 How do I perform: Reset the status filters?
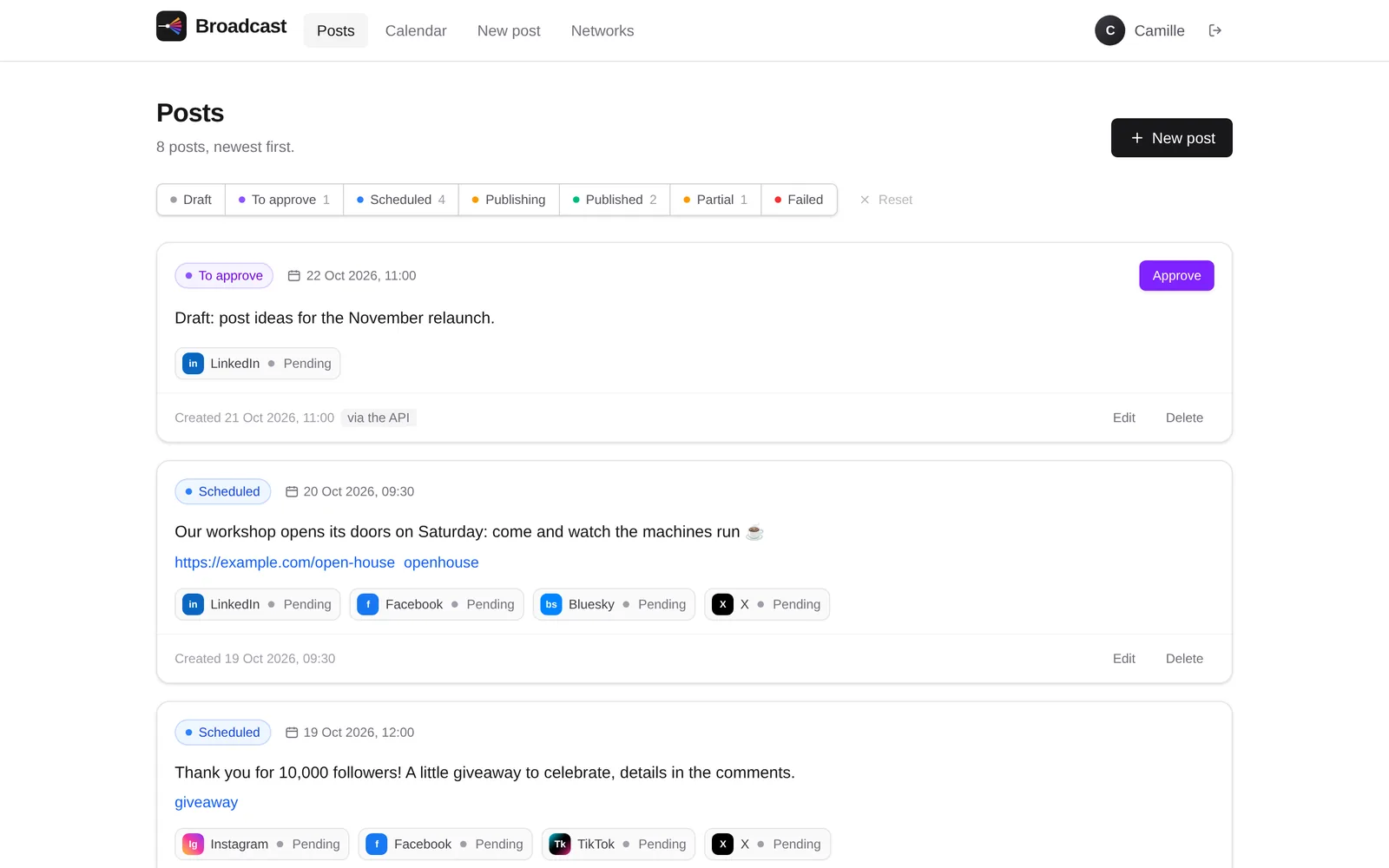pyautogui.click(x=886, y=200)
